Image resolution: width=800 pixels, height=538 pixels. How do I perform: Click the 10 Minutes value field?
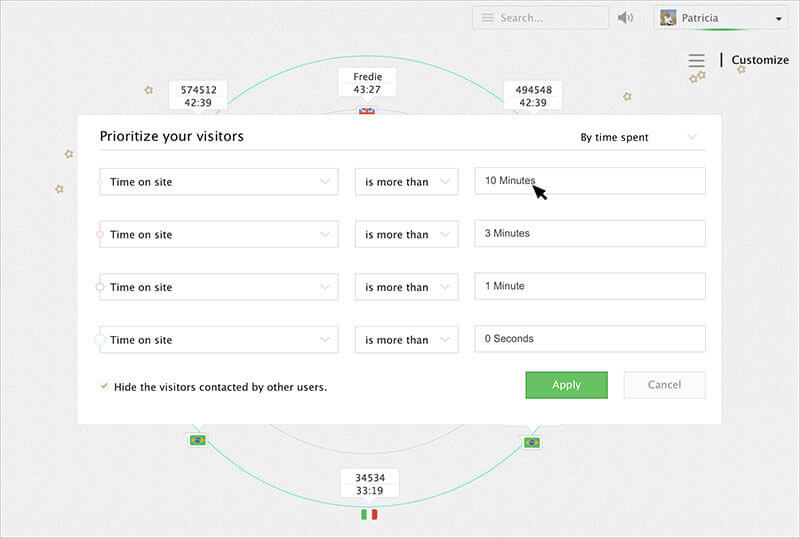590,181
